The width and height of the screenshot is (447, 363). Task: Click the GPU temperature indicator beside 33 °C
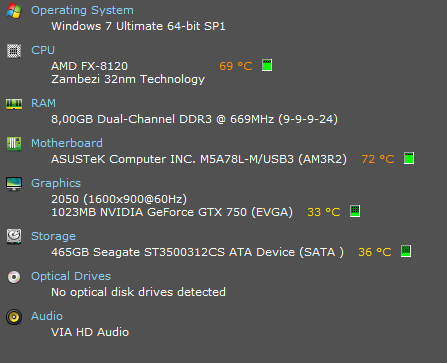pyautogui.click(x=355, y=211)
